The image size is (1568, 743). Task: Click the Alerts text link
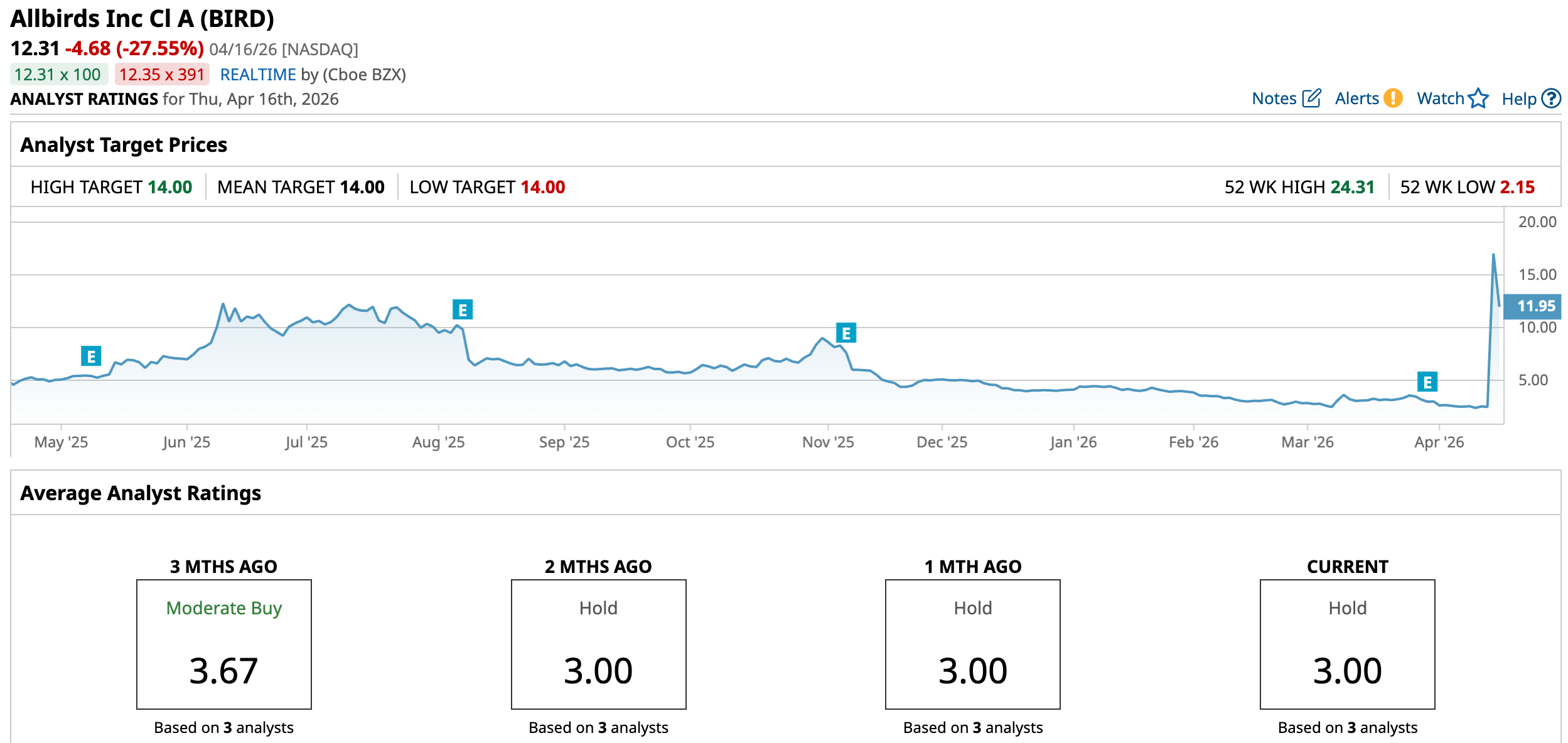1356,99
